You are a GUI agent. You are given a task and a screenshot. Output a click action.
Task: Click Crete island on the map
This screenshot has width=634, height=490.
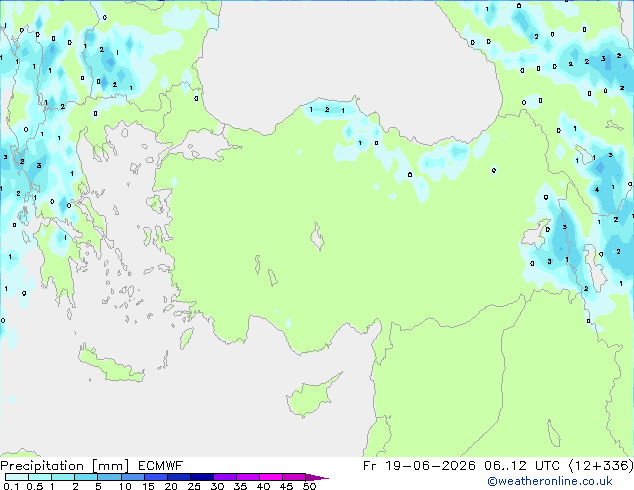pyautogui.click(x=111, y=364)
